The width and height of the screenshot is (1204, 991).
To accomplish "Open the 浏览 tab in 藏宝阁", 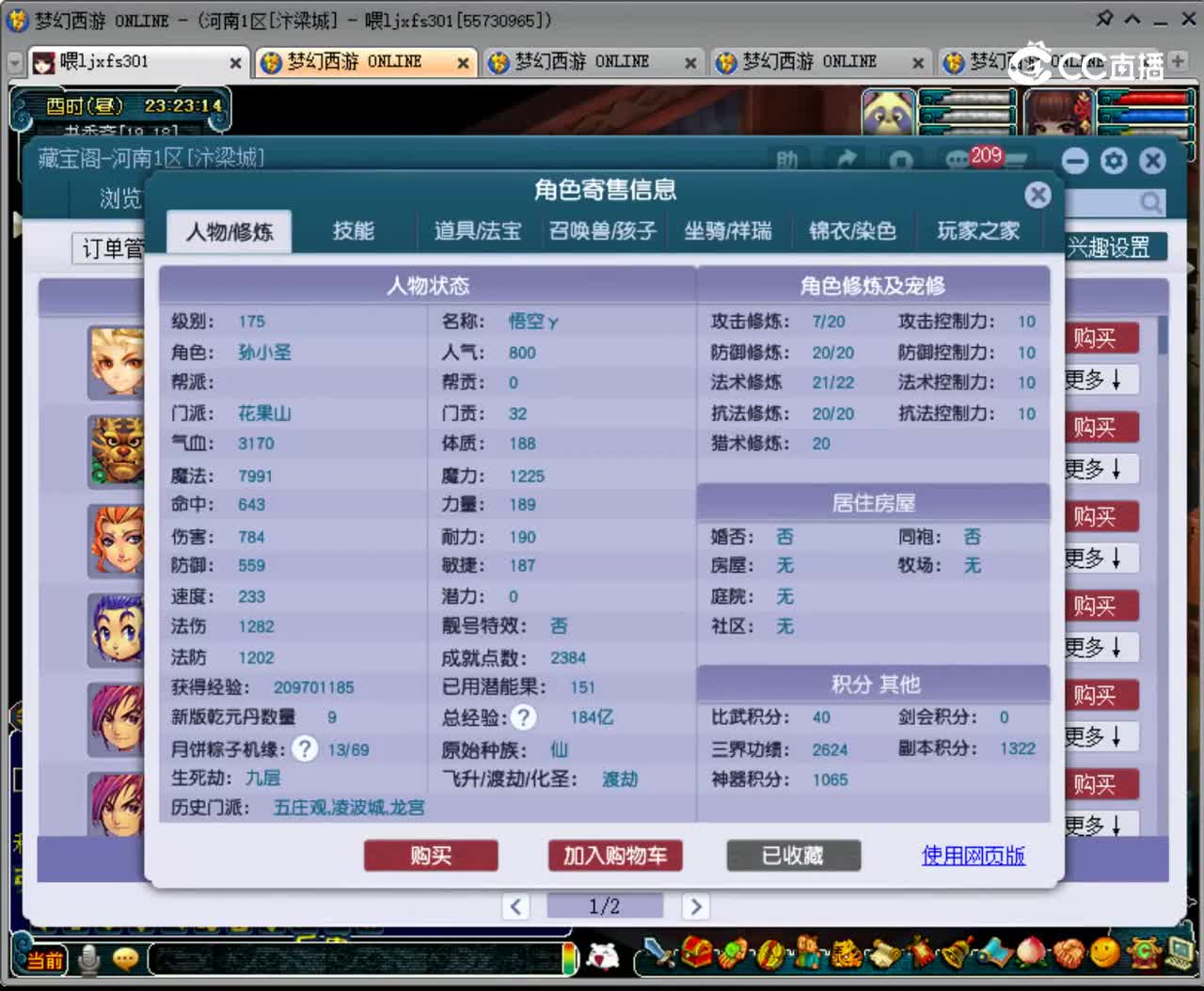I will click(120, 198).
